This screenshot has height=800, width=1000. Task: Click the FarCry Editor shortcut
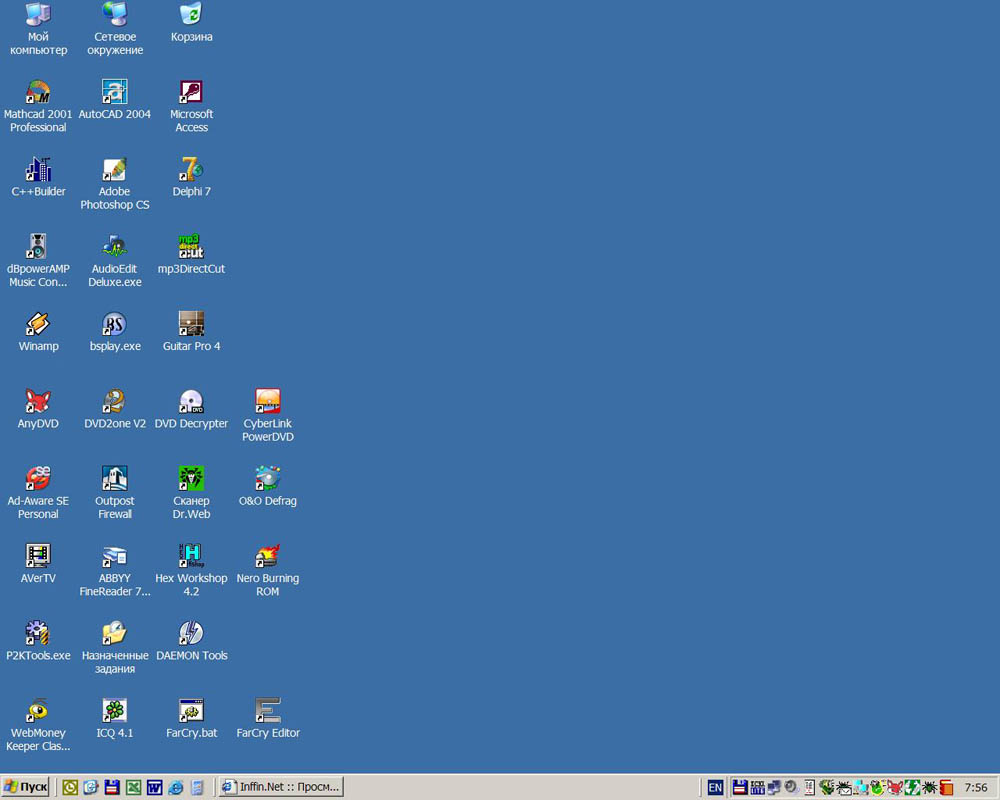pos(268,718)
